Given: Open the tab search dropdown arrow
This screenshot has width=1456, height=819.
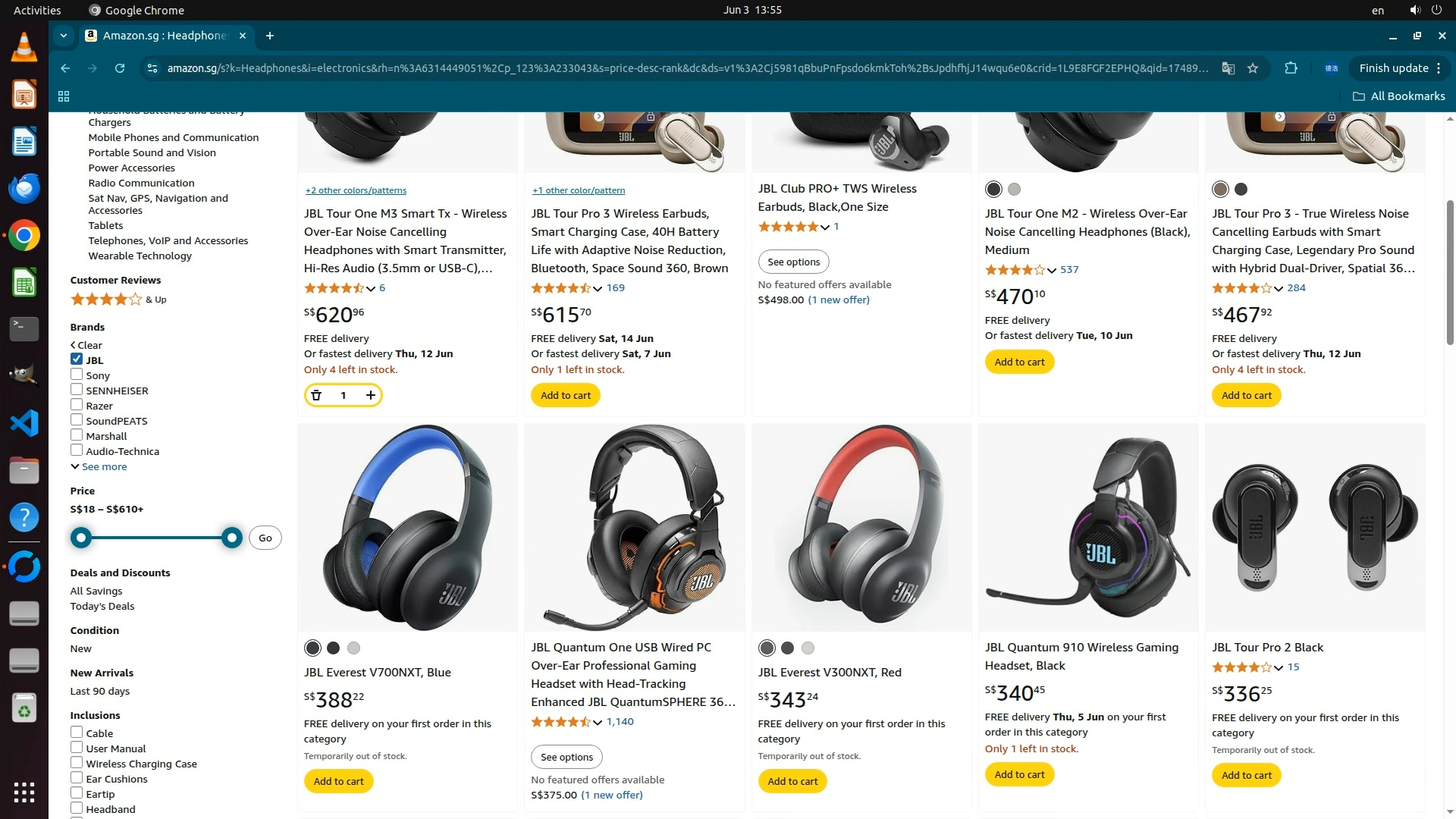Looking at the screenshot, I should click(x=64, y=36).
